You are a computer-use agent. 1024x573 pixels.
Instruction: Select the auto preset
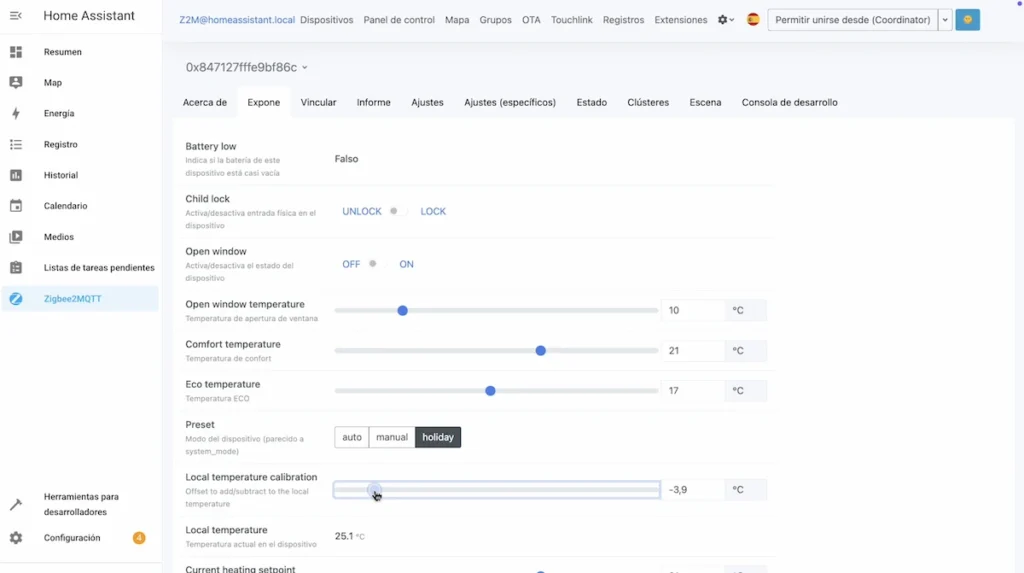(x=351, y=437)
